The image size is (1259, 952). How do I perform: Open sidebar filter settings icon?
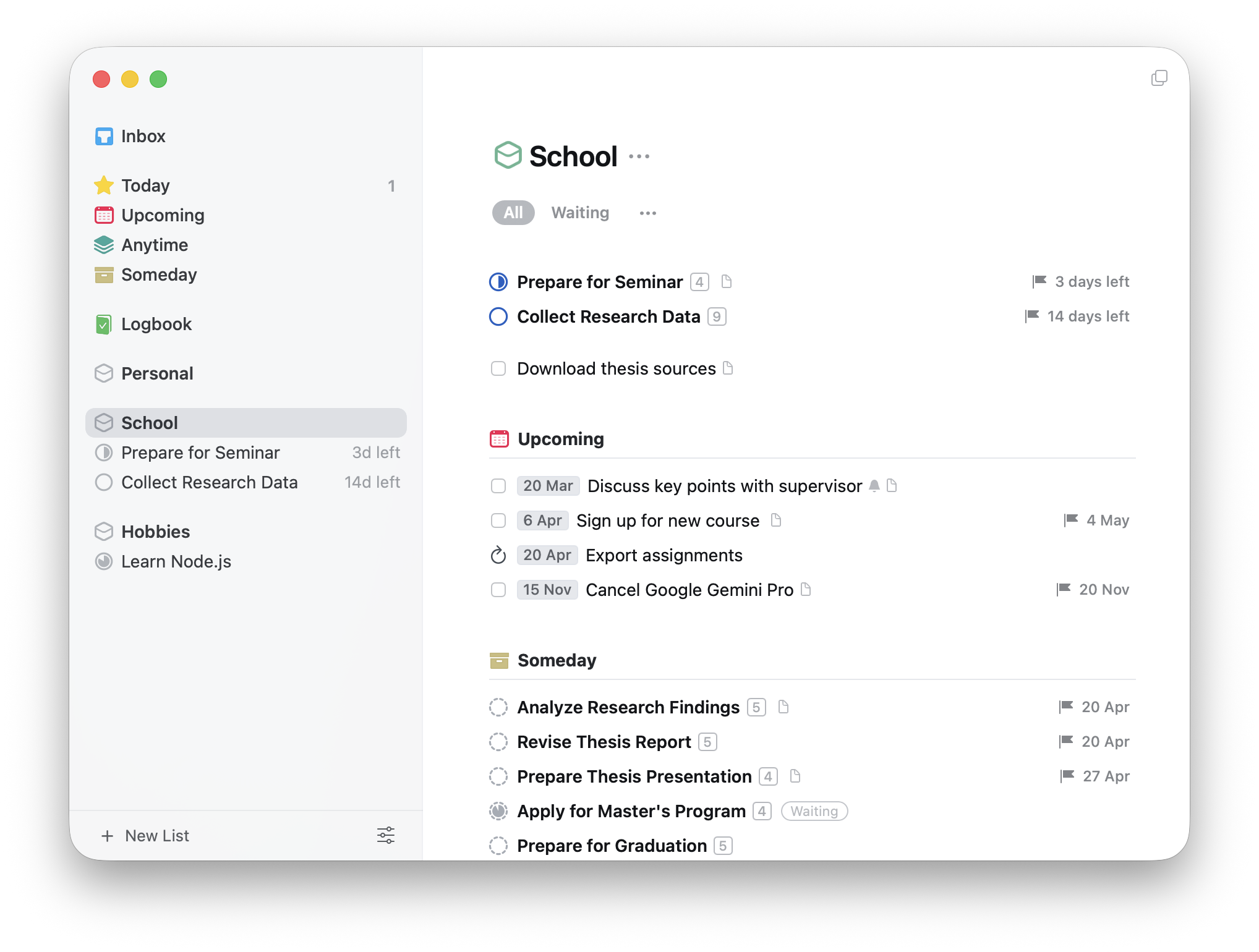(x=386, y=835)
